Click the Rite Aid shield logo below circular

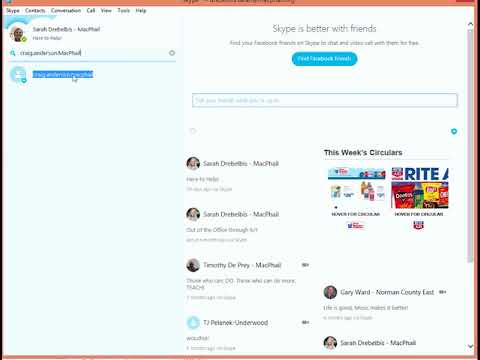[x=419, y=225]
